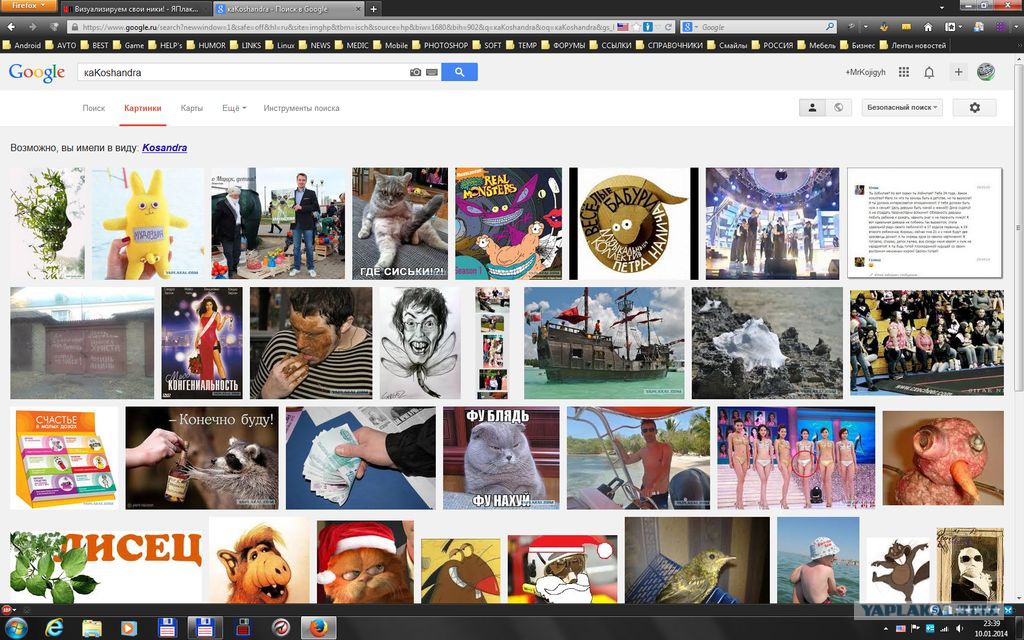This screenshot has width=1024, height=640.
Task: Switch to personal results view
Action: click(x=812, y=107)
